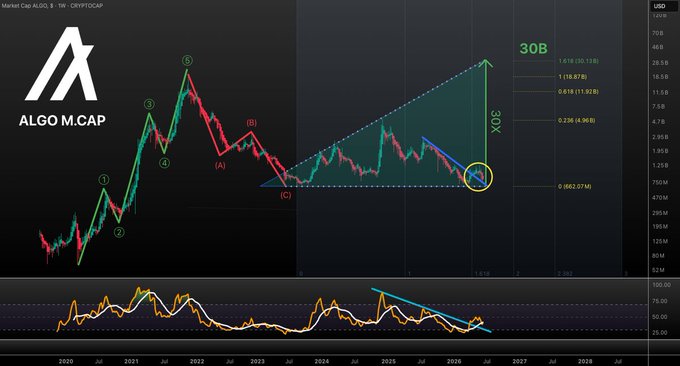This screenshot has height=366, width=680.
Task: Select the red (B) wave label
Action: [x=252, y=123]
